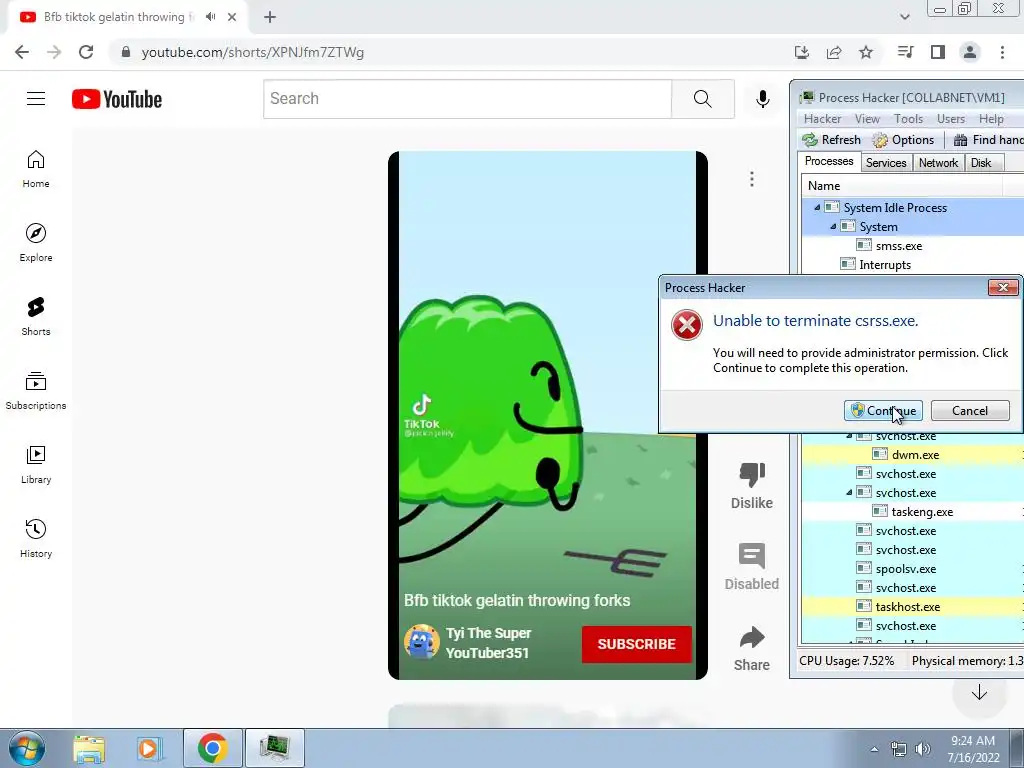Screen dimensions: 1024x768
Task: Click the YouTube search input field
Action: (x=467, y=99)
